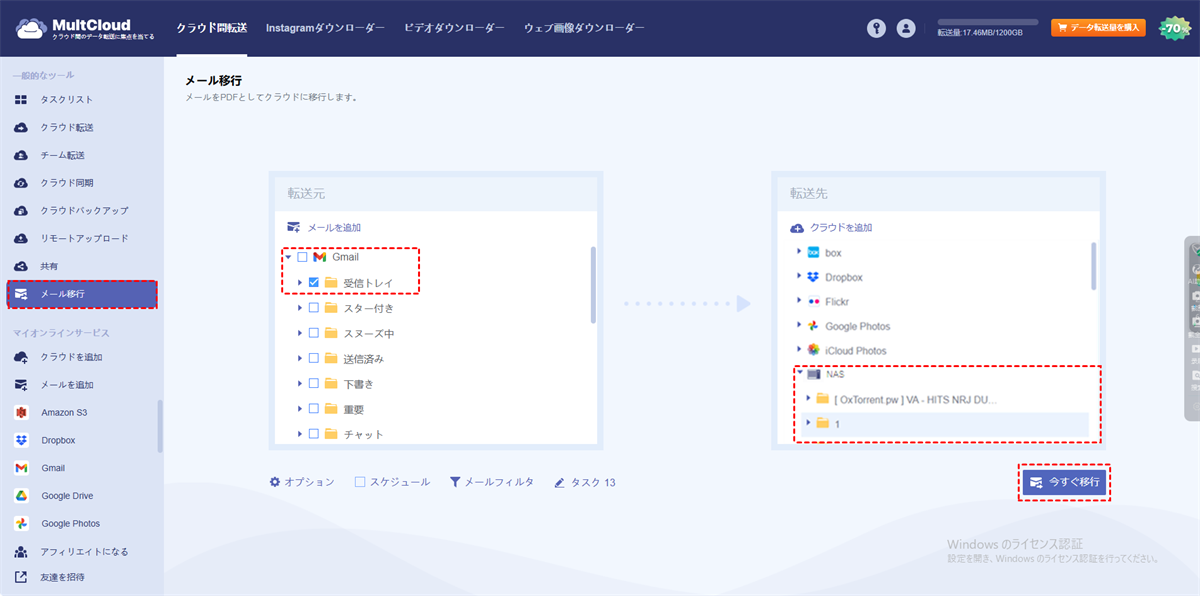Screen dimensions: 1200x596
Task: Click the destination panel scrollbar
Action: click(1094, 264)
